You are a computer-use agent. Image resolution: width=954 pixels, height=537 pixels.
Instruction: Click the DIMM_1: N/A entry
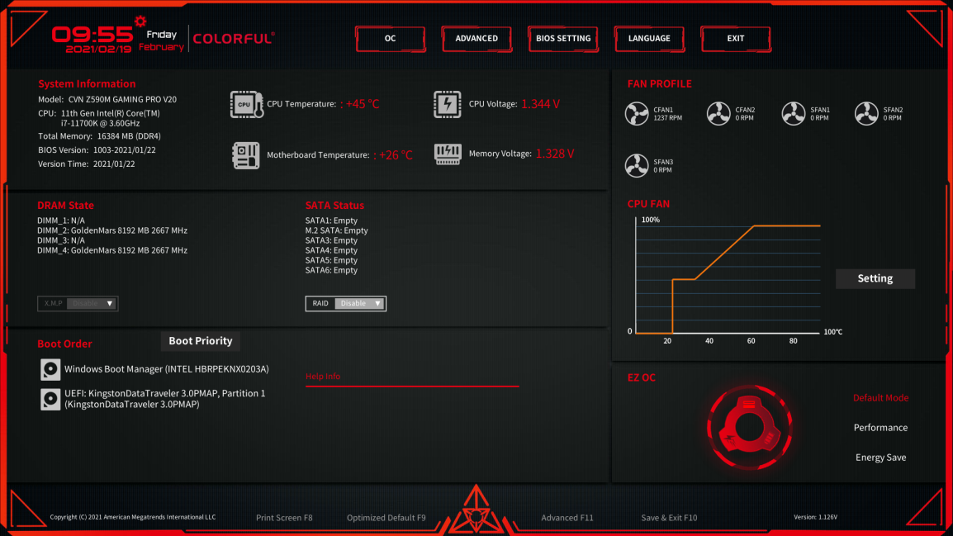coord(61,221)
